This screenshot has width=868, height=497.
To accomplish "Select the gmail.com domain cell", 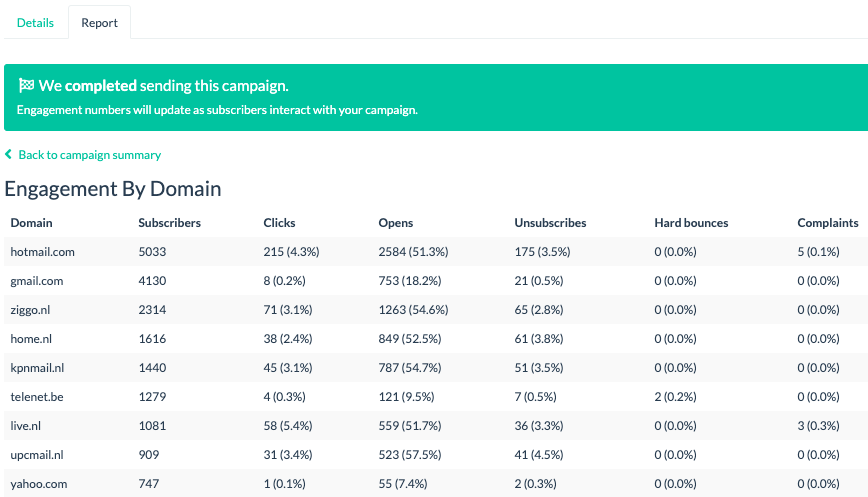I will click(37, 281).
